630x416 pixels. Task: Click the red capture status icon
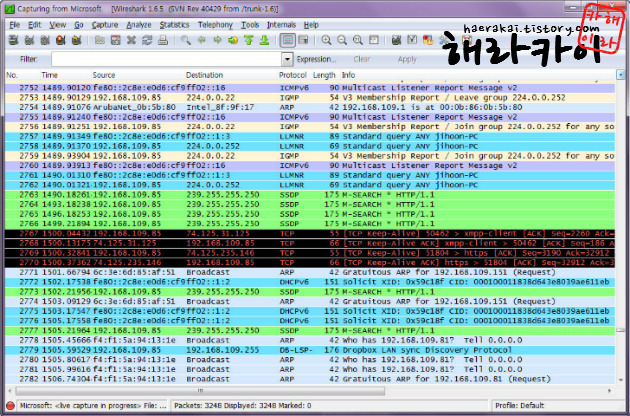[10, 406]
